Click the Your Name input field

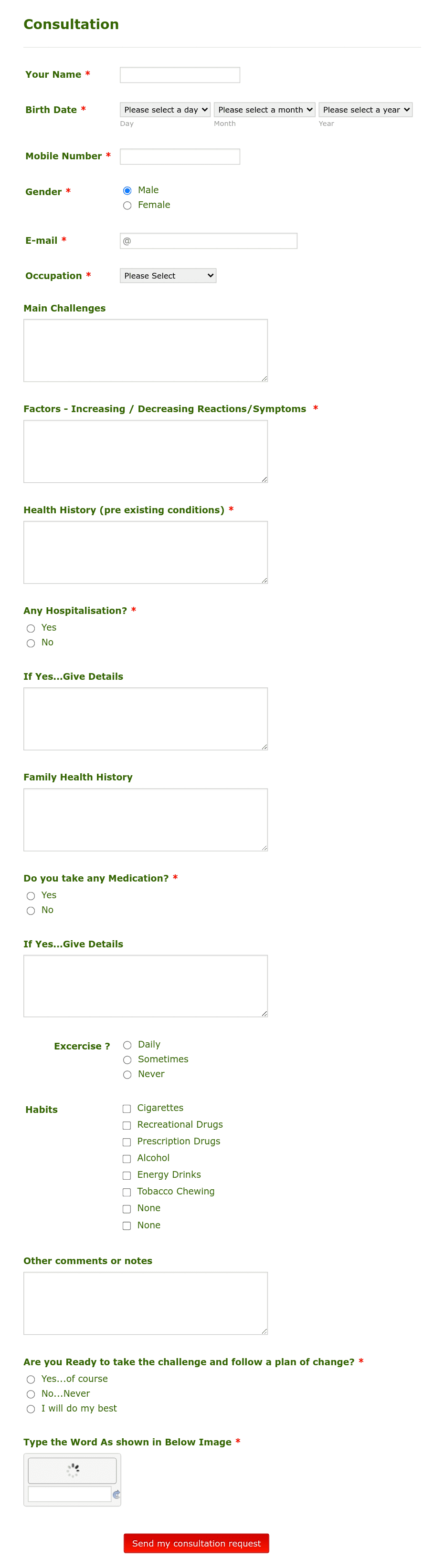(x=180, y=74)
